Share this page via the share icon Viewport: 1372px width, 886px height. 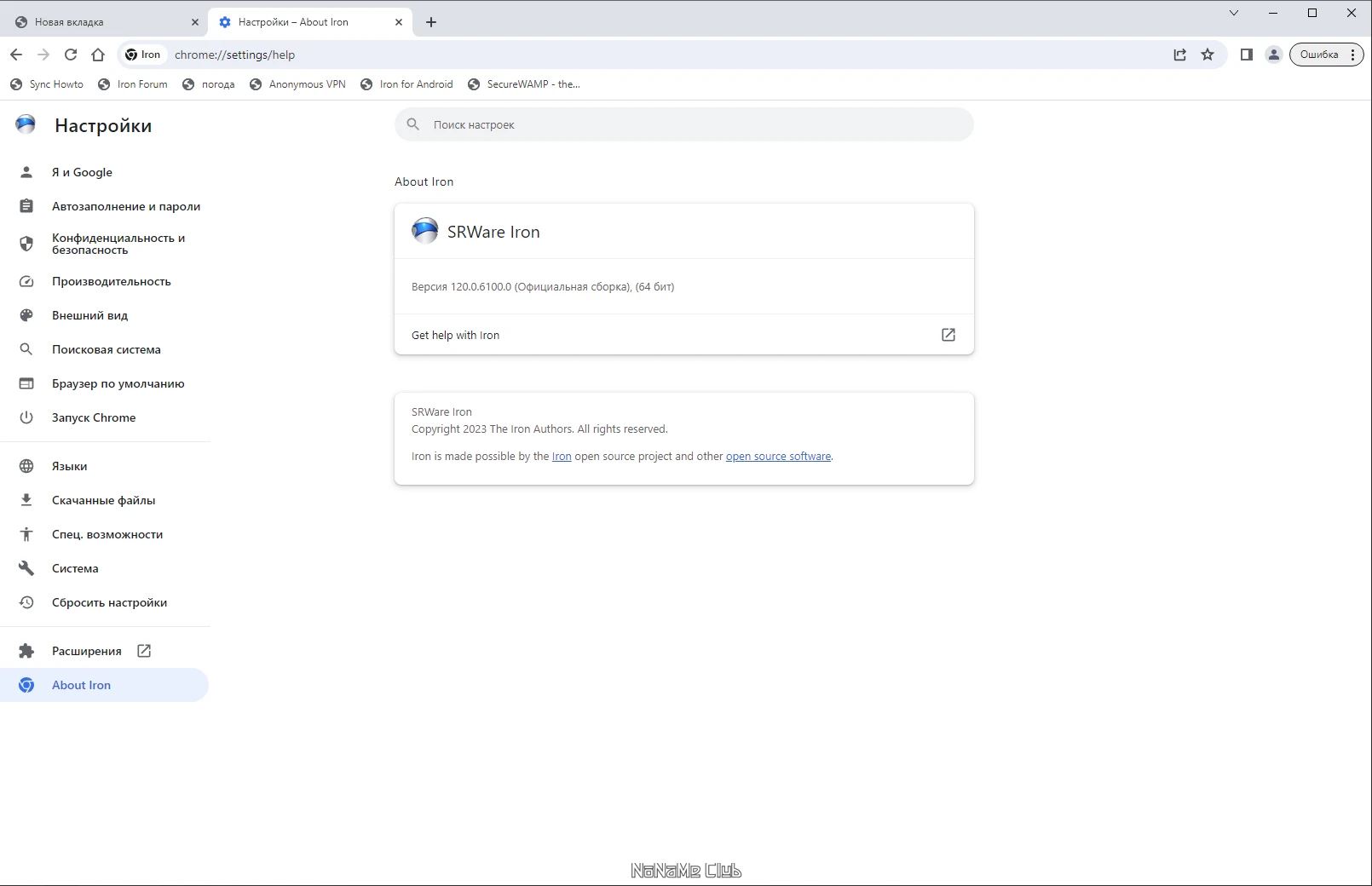click(1180, 55)
